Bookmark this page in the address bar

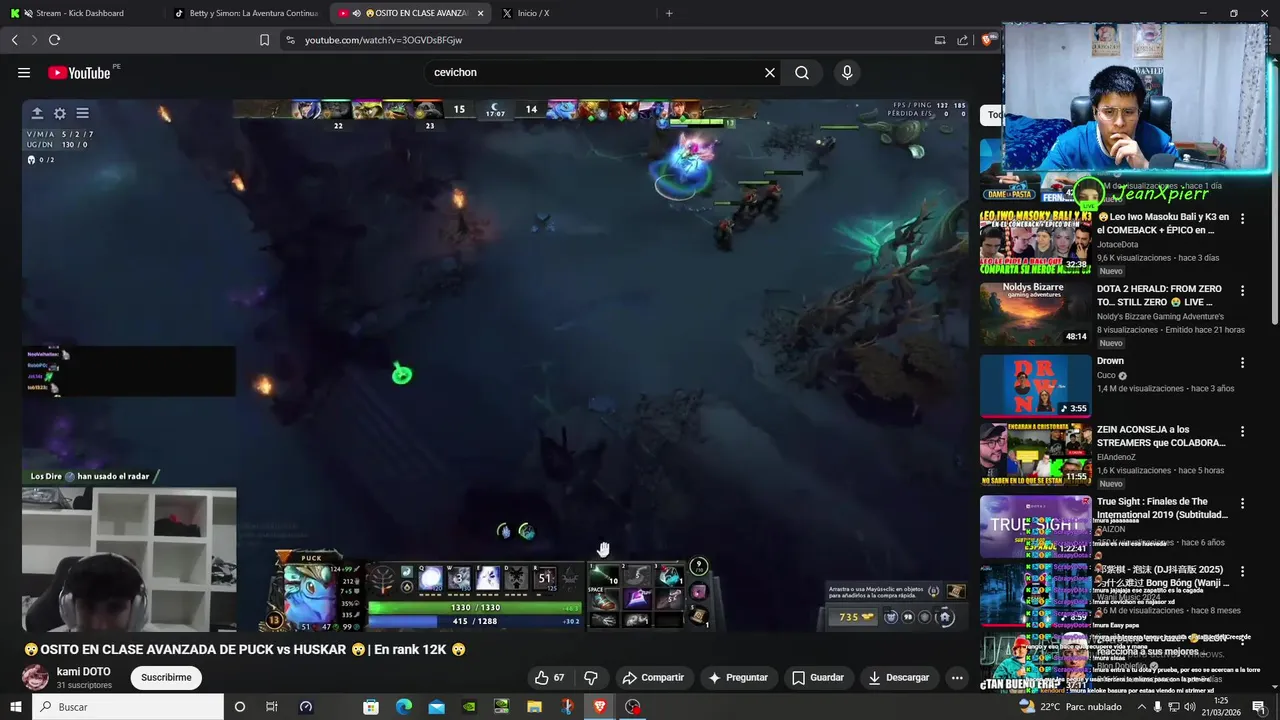[x=264, y=40]
